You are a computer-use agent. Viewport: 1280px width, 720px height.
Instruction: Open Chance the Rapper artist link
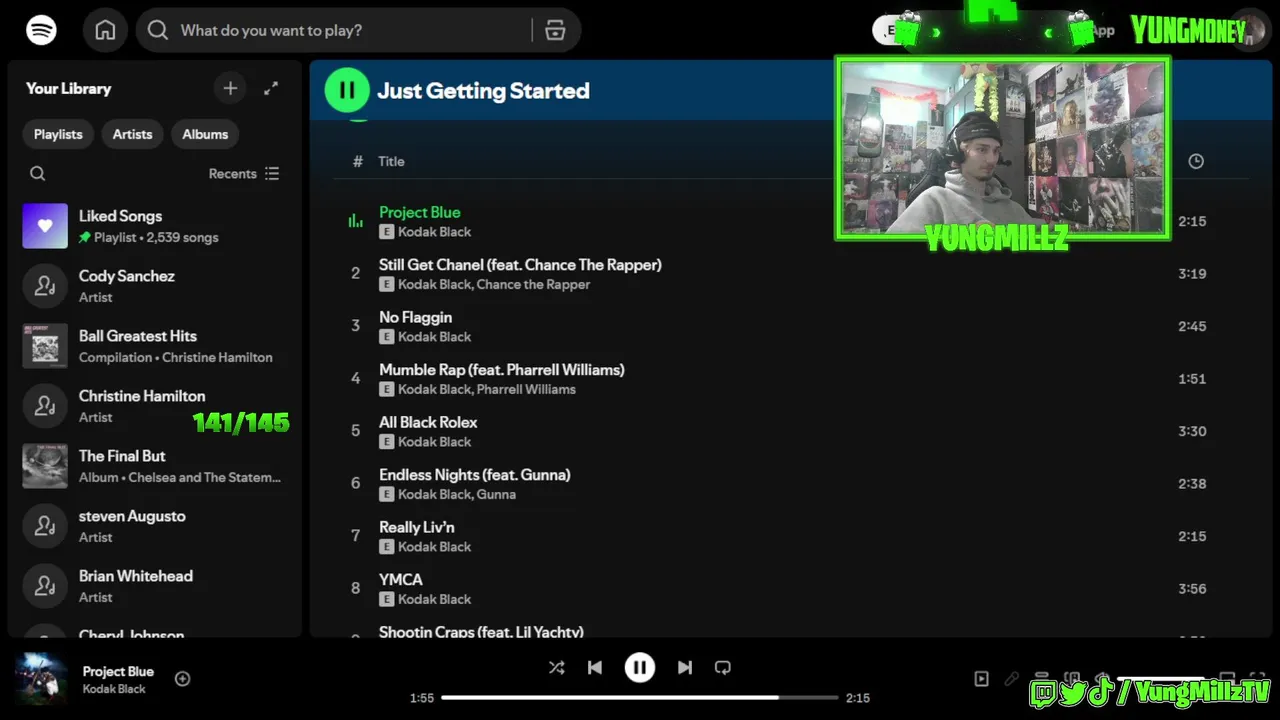533,285
